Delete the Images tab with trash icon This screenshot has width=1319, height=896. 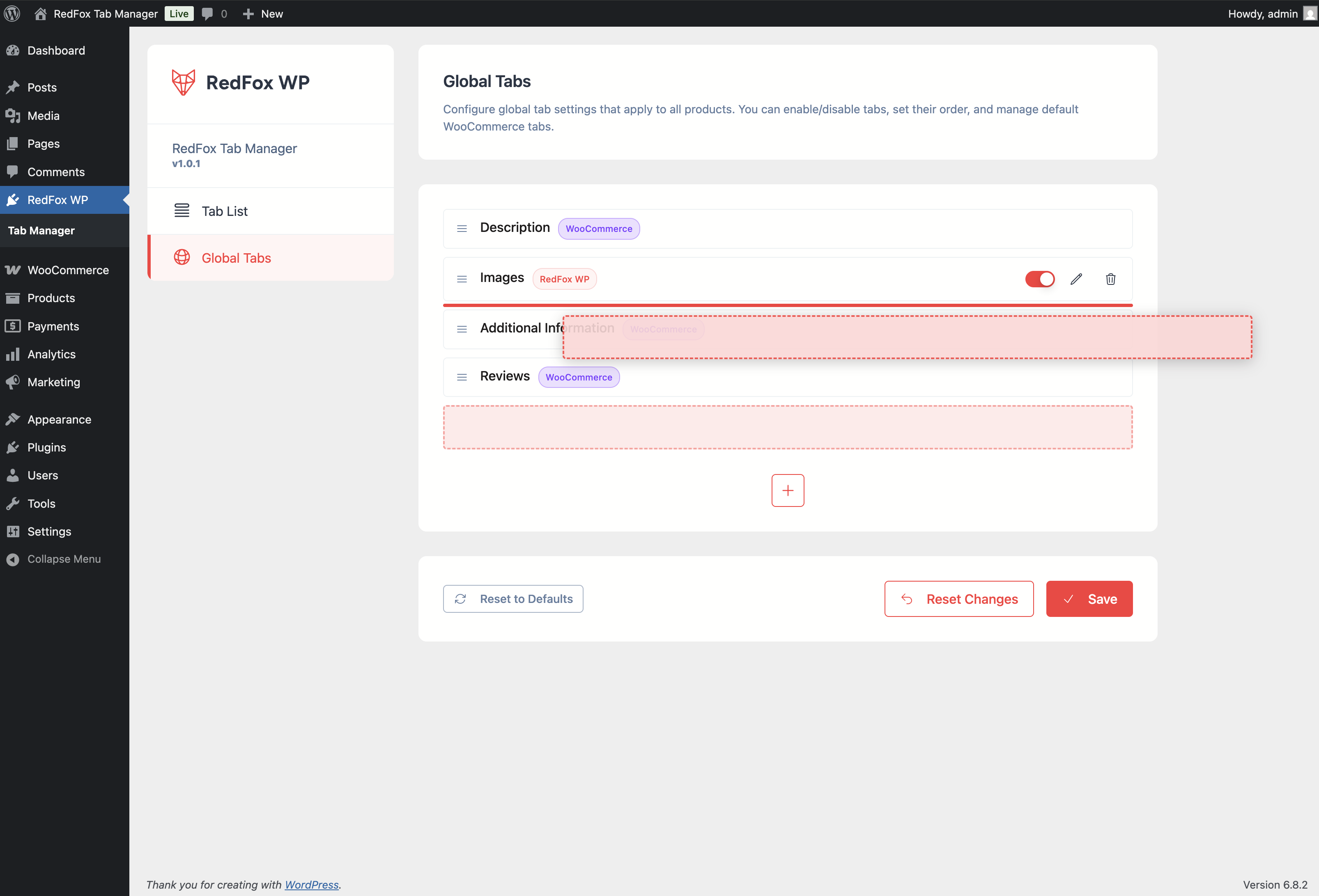[1111, 279]
